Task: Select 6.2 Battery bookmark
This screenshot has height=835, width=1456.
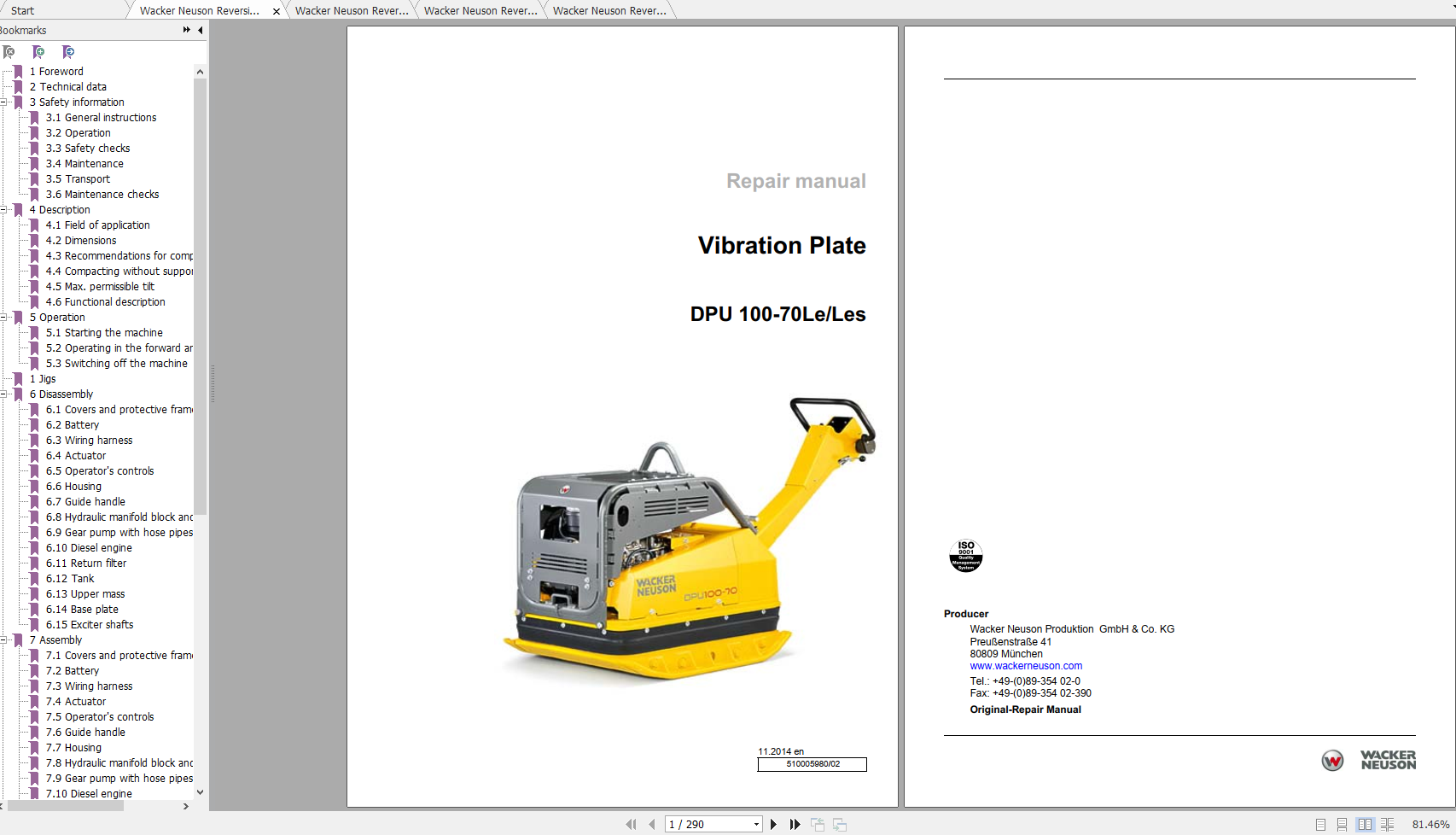Action: (x=73, y=425)
